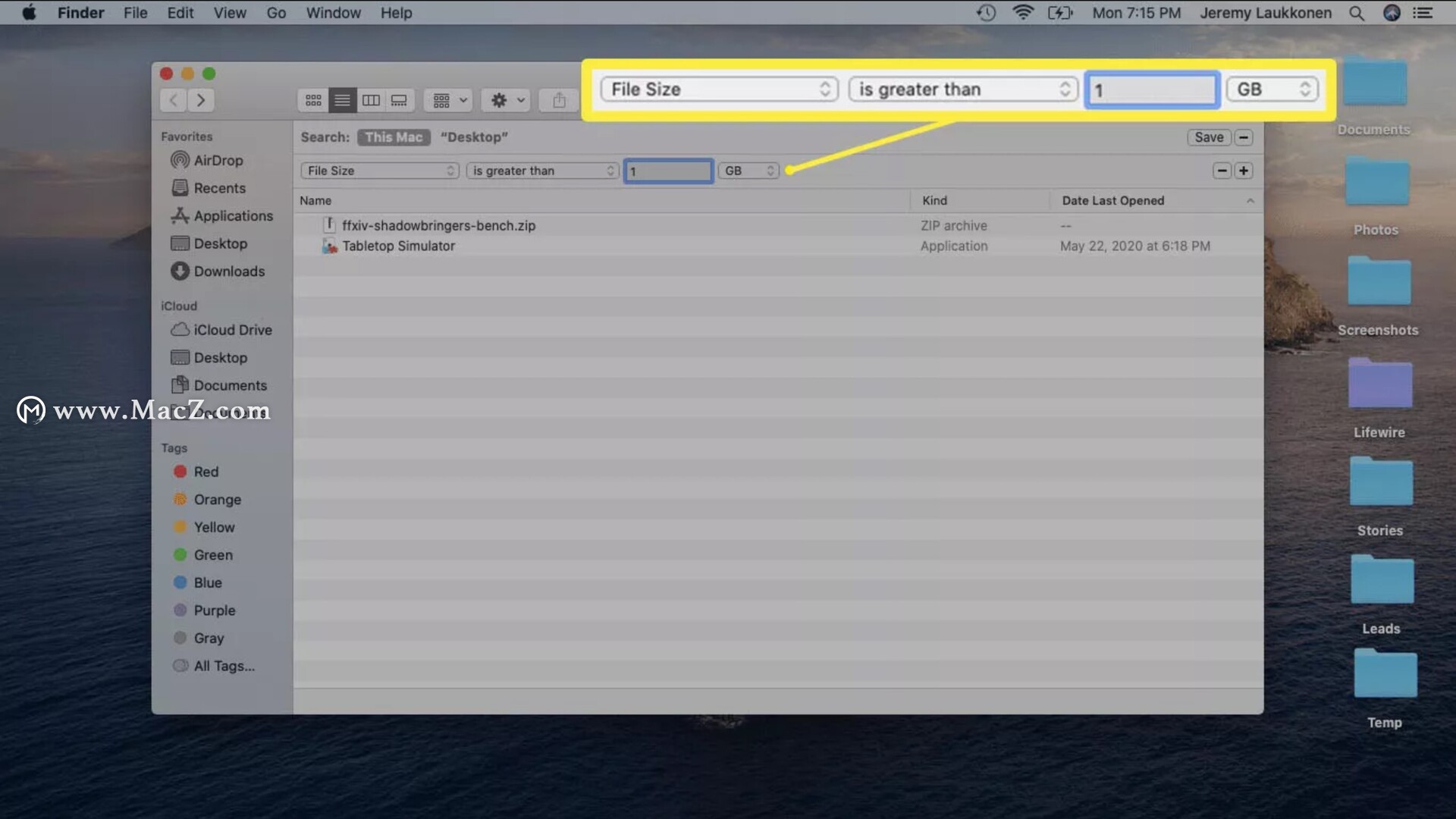
Task: Open the Wi-Fi menu bar icon
Action: coord(1023,13)
